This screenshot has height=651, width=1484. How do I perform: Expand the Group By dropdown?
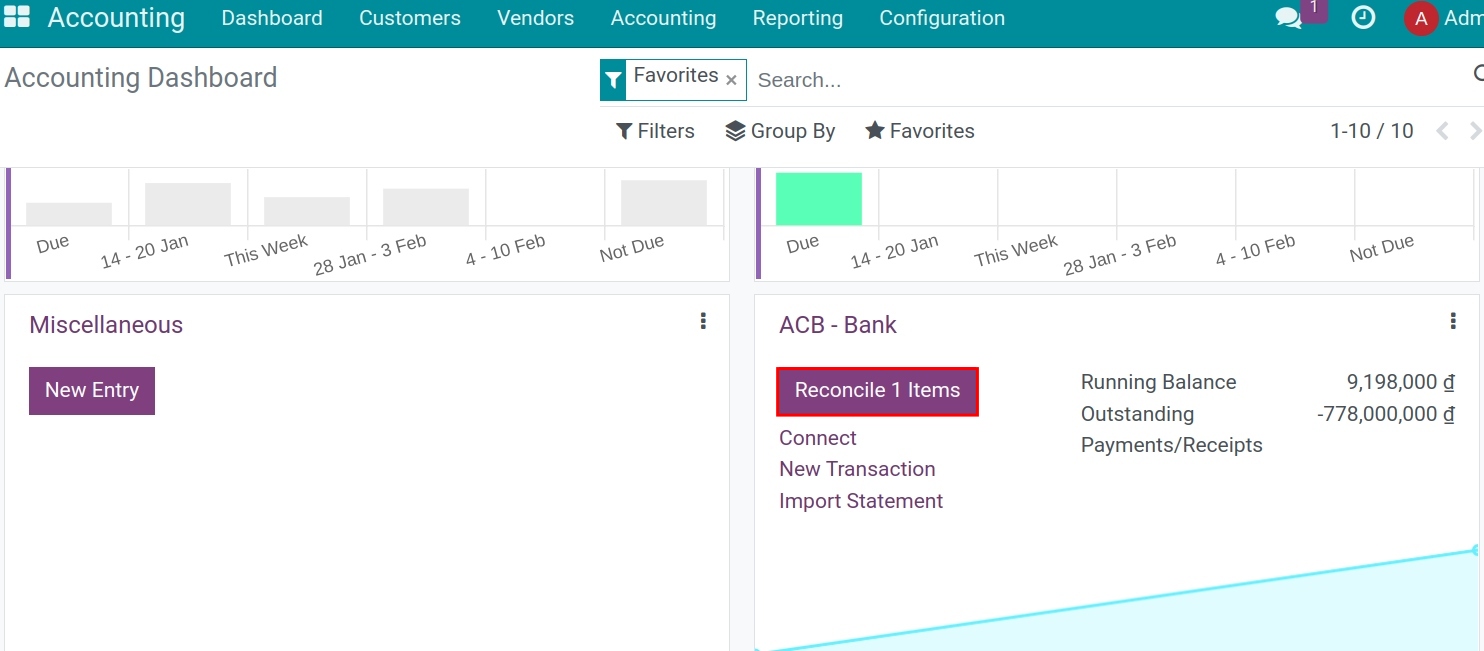pyautogui.click(x=780, y=131)
